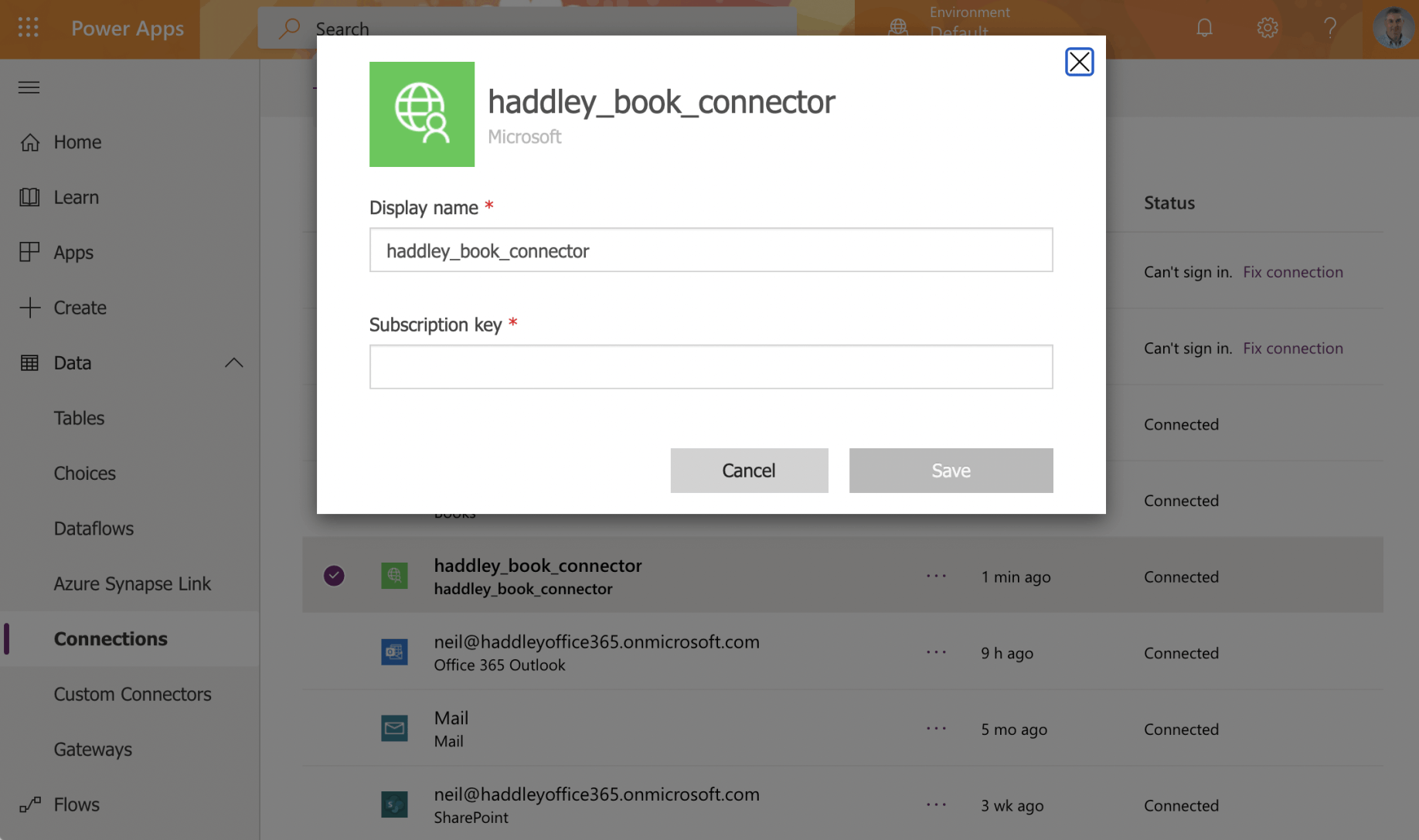Viewport: 1419px width, 840px height.
Task: Click the Learn book icon
Action: pyautogui.click(x=29, y=197)
